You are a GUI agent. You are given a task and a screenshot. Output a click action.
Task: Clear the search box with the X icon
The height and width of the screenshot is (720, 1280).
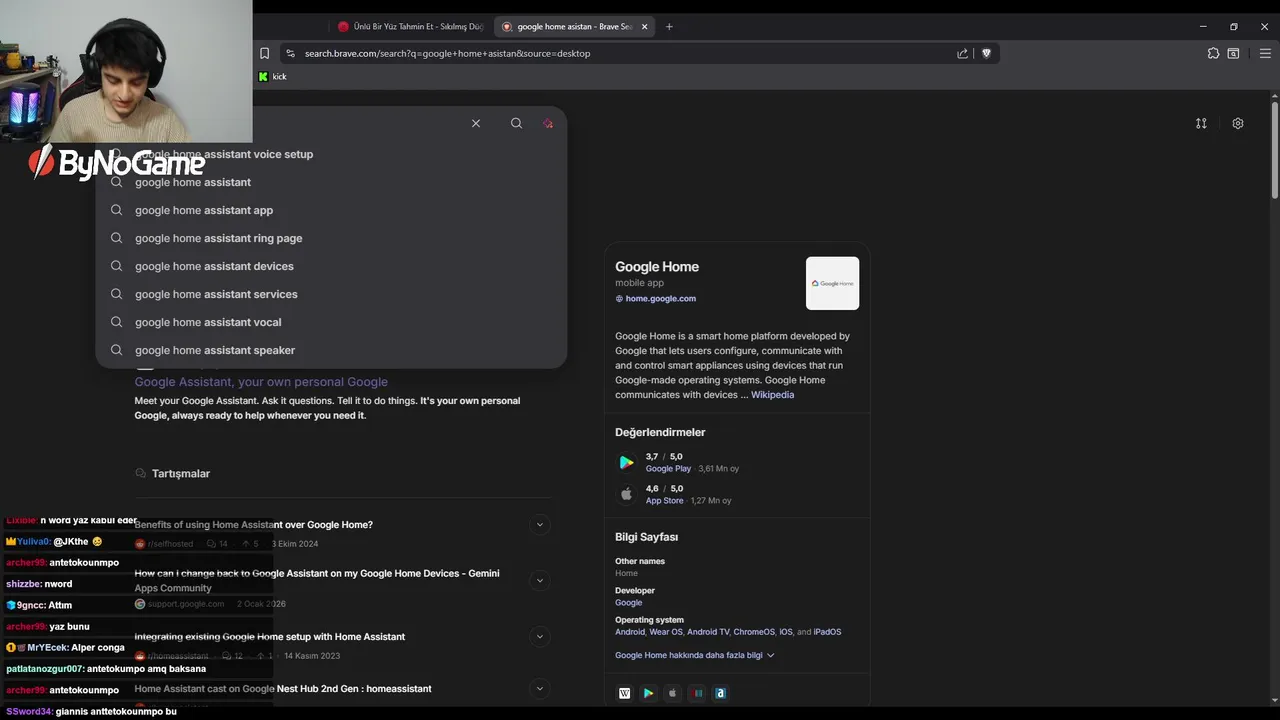(x=476, y=123)
